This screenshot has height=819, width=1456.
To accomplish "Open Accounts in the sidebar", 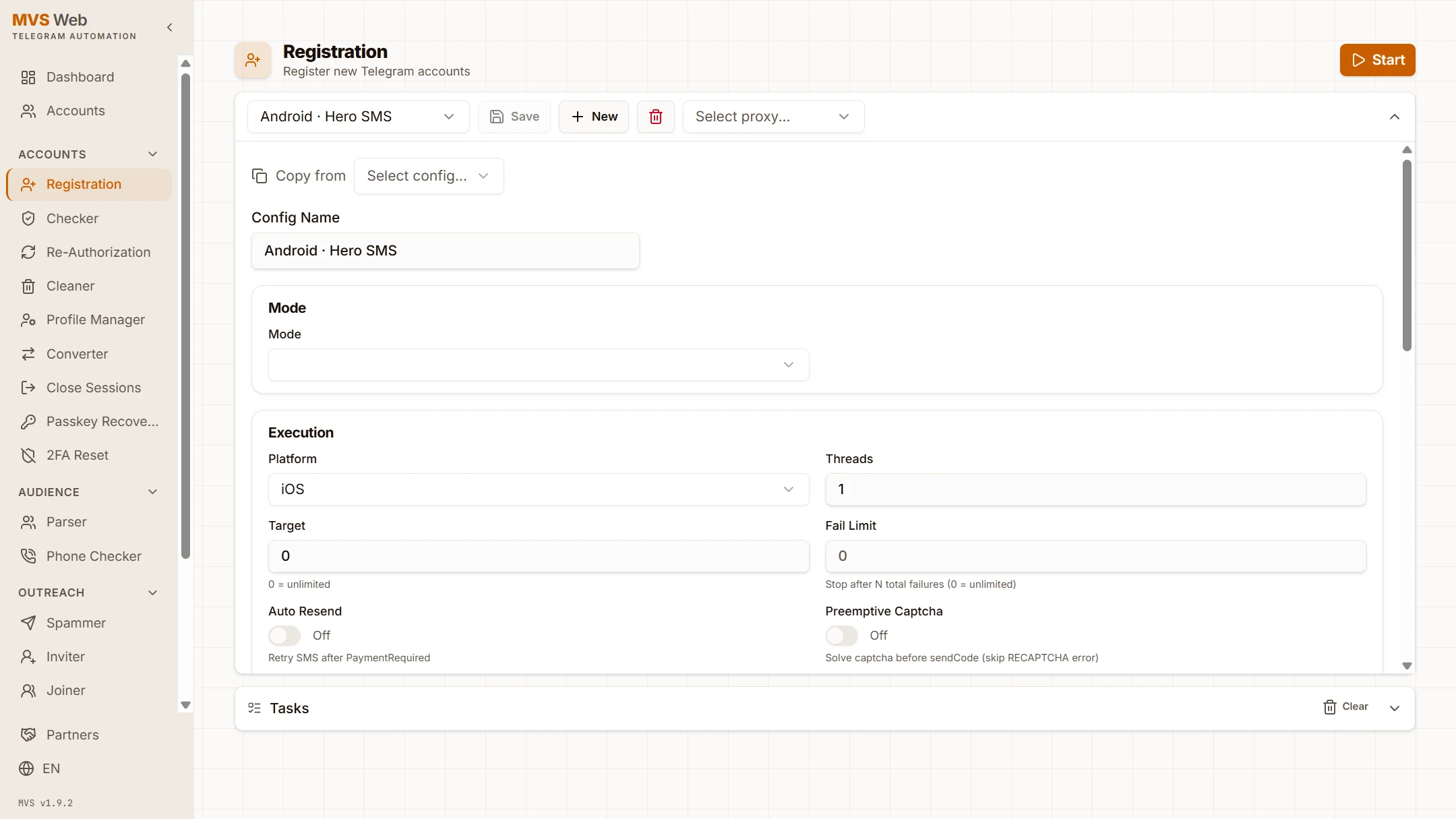I will click(89, 111).
